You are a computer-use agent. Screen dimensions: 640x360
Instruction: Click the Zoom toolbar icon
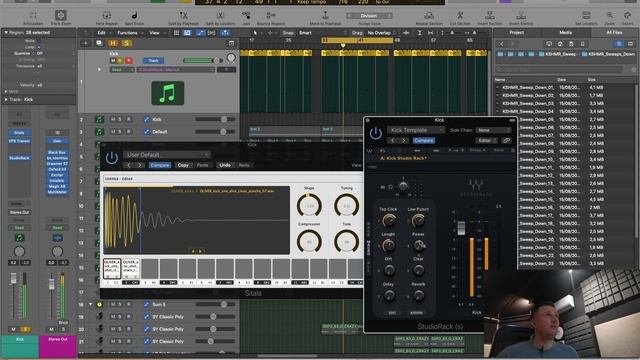(x=610, y=16)
